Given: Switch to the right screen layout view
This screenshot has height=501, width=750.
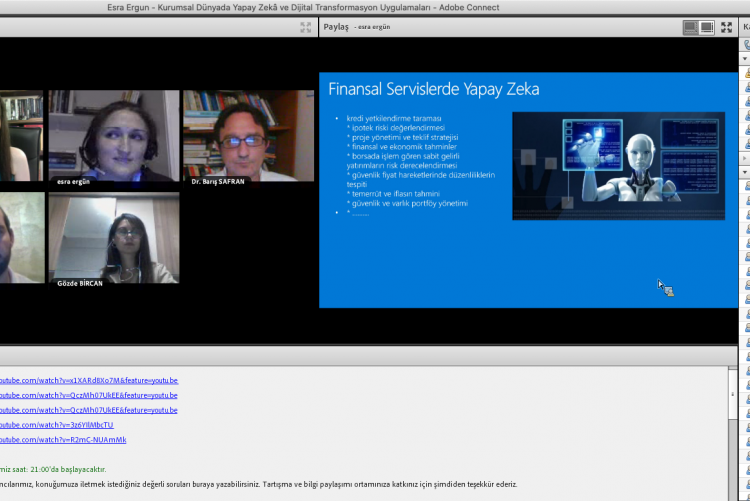Looking at the screenshot, I should click(707, 27).
